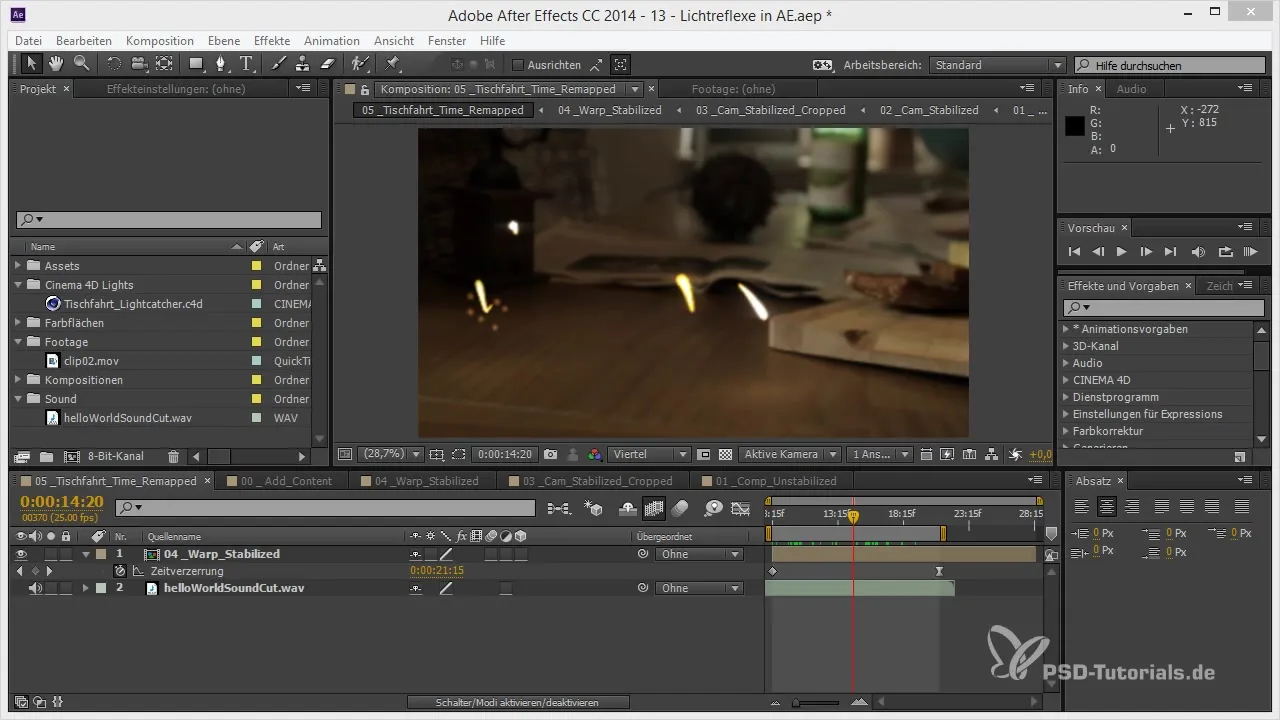Create a new composition from Project panel
The width and height of the screenshot is (1280, 720).
71,456
